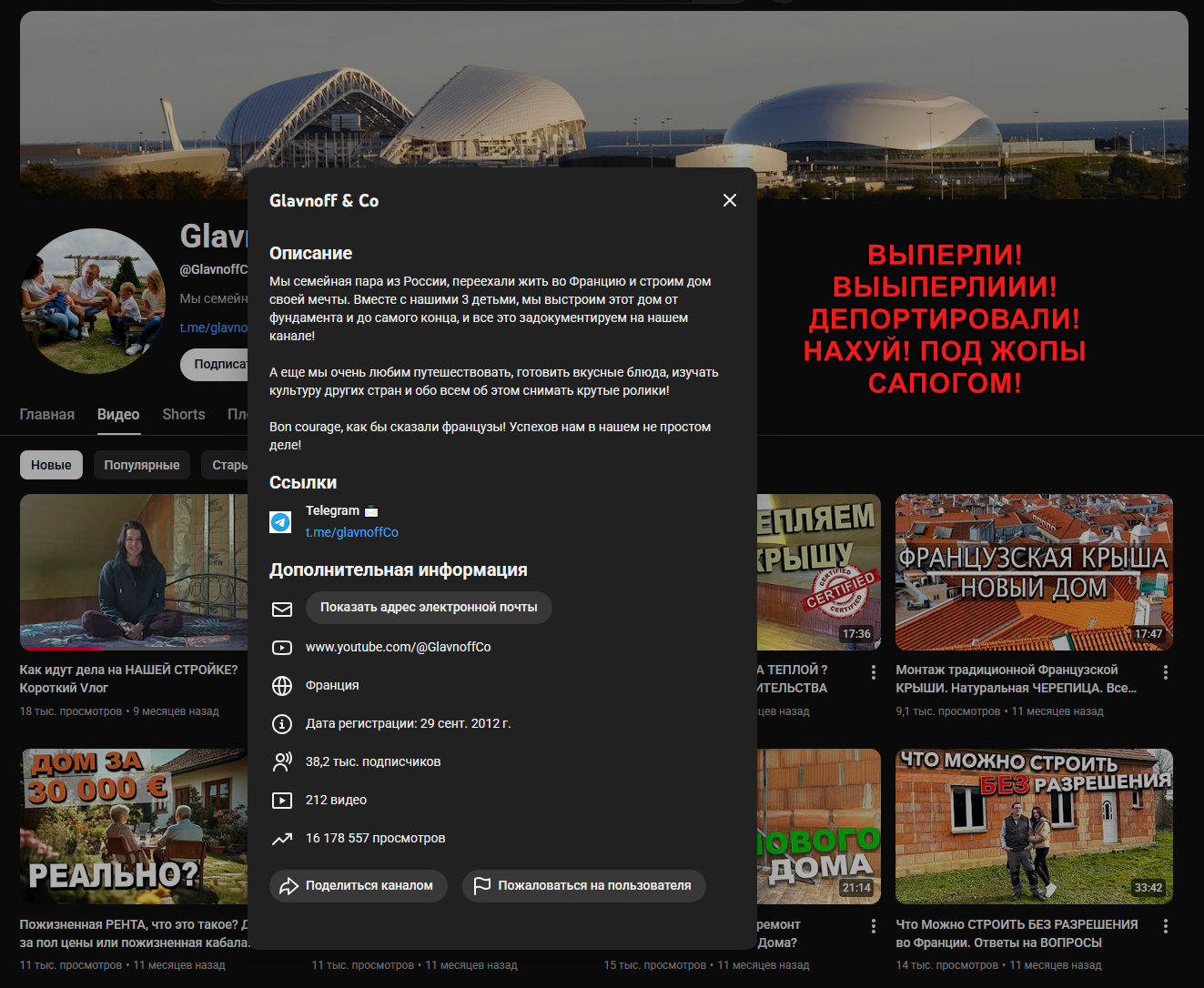Viewport: 1204px width, 988px height.
Task: Select the www.youtube.com/@GlavnoffCo address text
Action: point(399,647)
